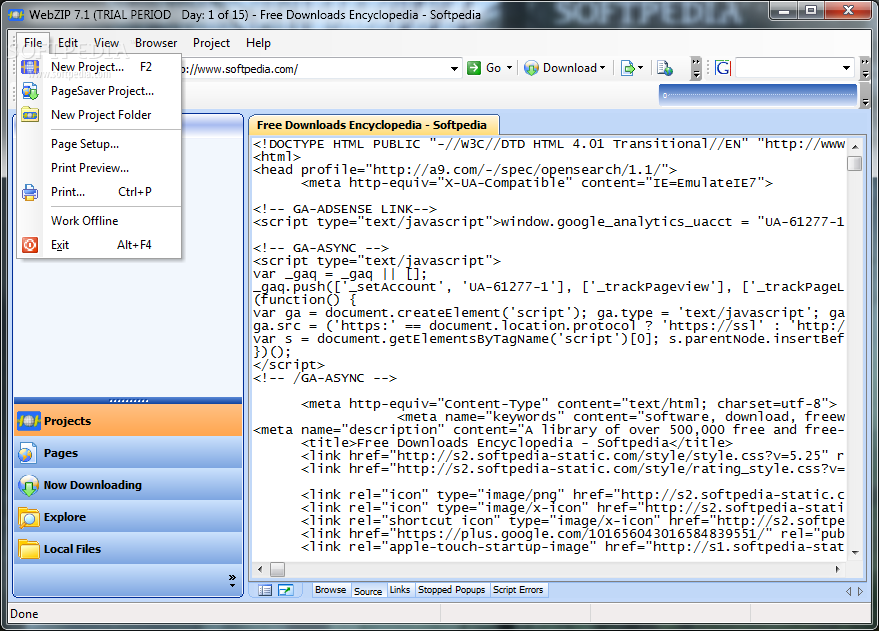This screenshot has width=879, height=631.
Task: Click the green Go arrow icon
Action: tap(474, 68)
